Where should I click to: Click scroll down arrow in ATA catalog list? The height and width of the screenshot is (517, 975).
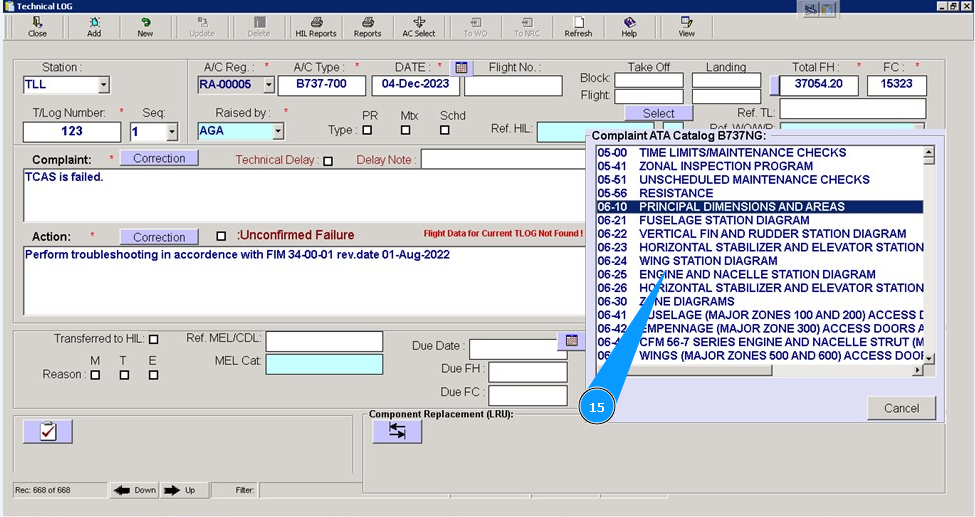click(929, 359)
